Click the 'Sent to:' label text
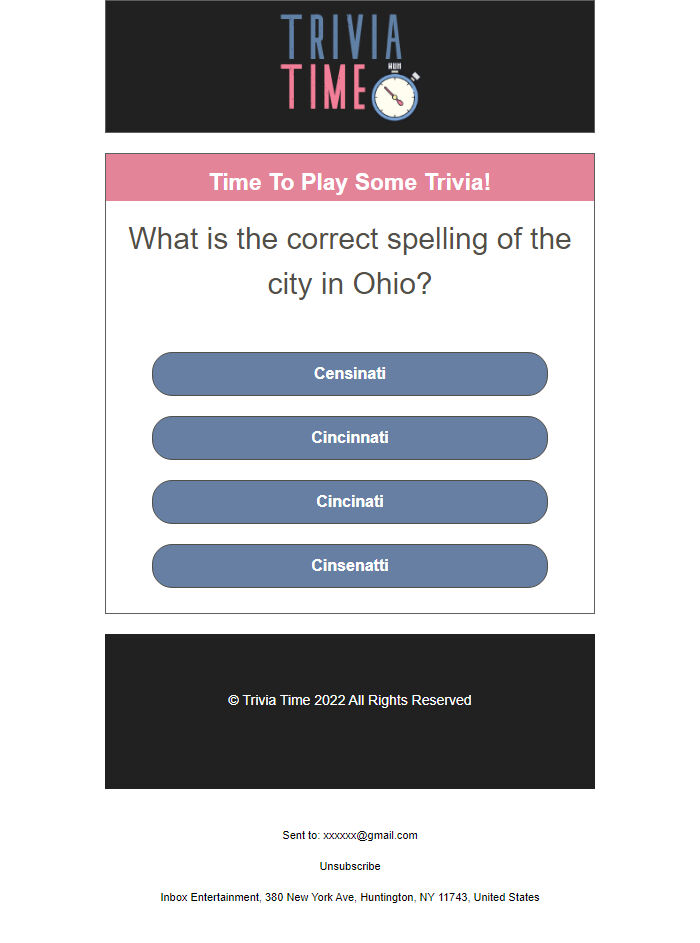 point(300,835)
